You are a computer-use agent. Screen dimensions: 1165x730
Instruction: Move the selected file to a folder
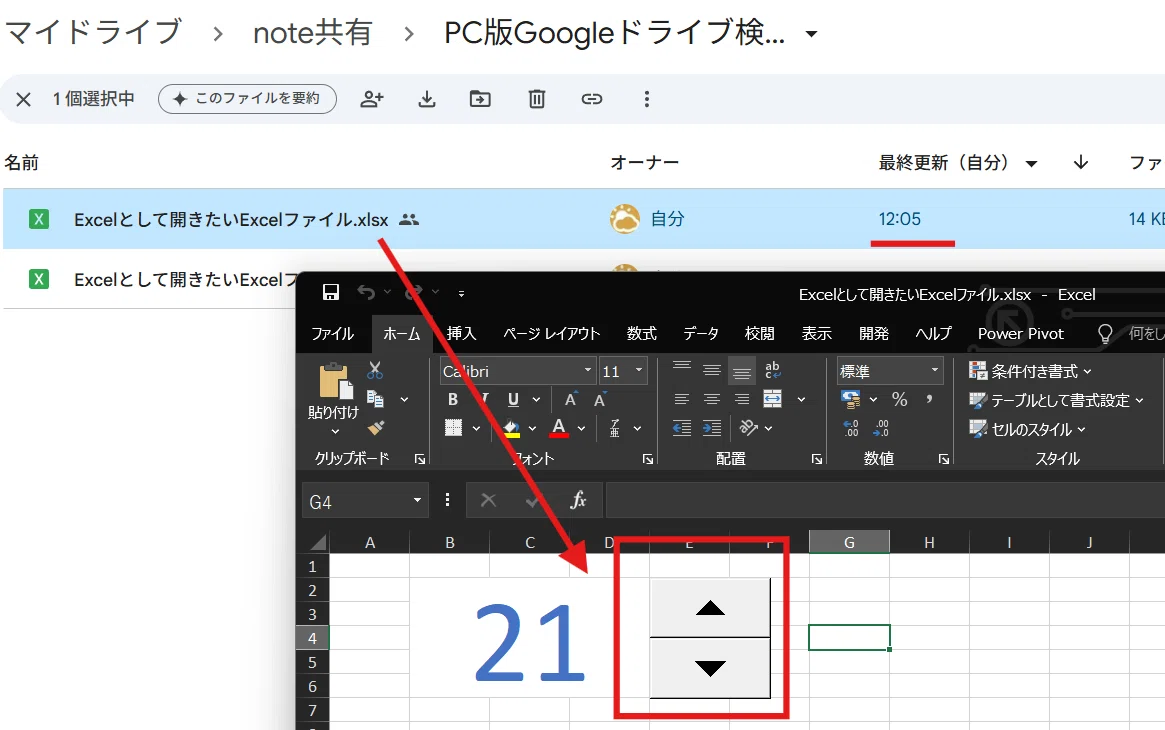pyautogui.click(x=480, y=99)
